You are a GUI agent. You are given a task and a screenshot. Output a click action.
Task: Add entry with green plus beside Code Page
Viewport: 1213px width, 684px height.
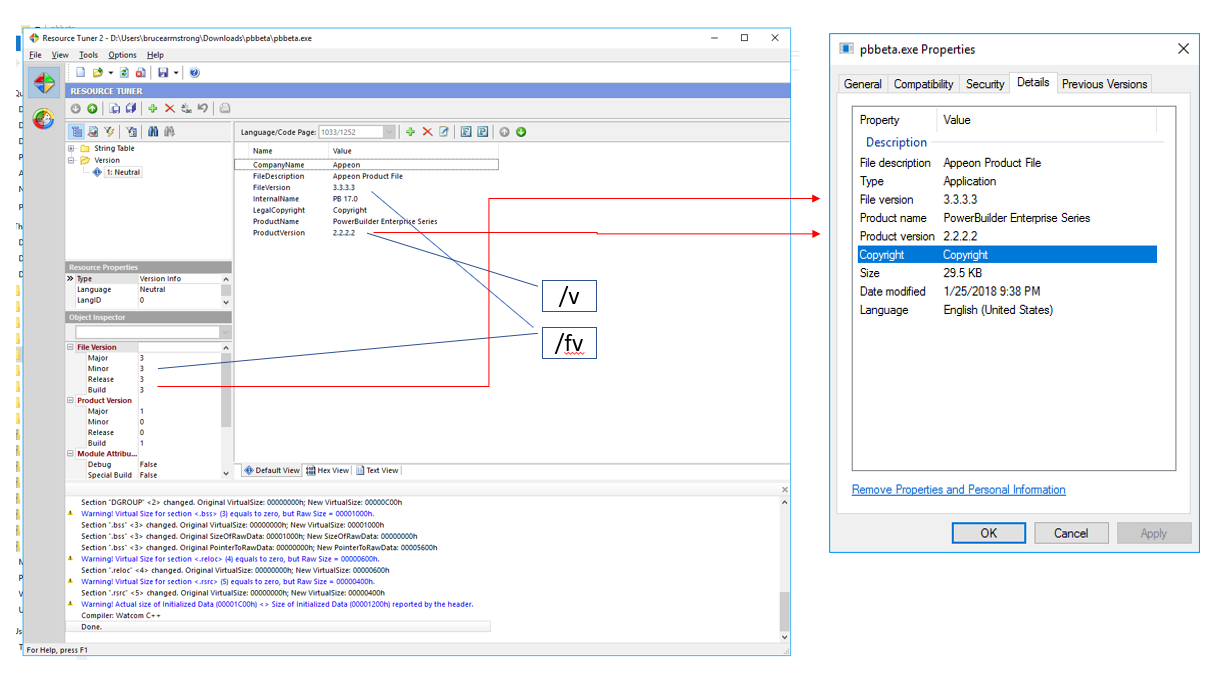tap(410, 132)
